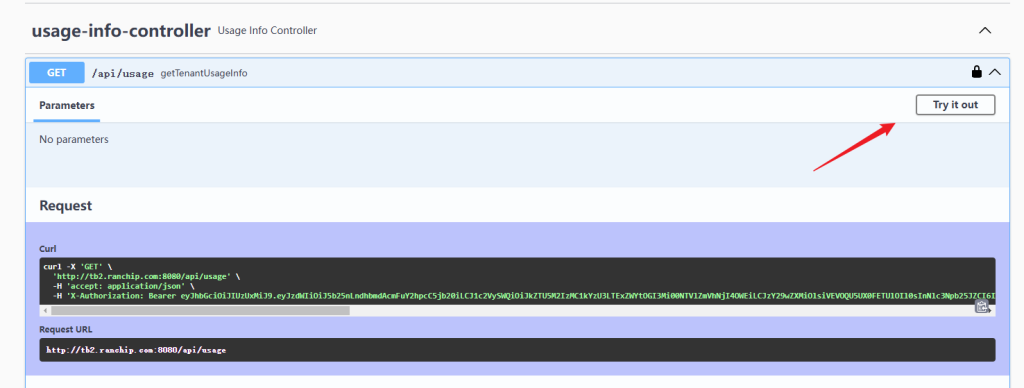Click the curl scrollbar left arrow
The image size is (1024, 388).
point(45,311)
